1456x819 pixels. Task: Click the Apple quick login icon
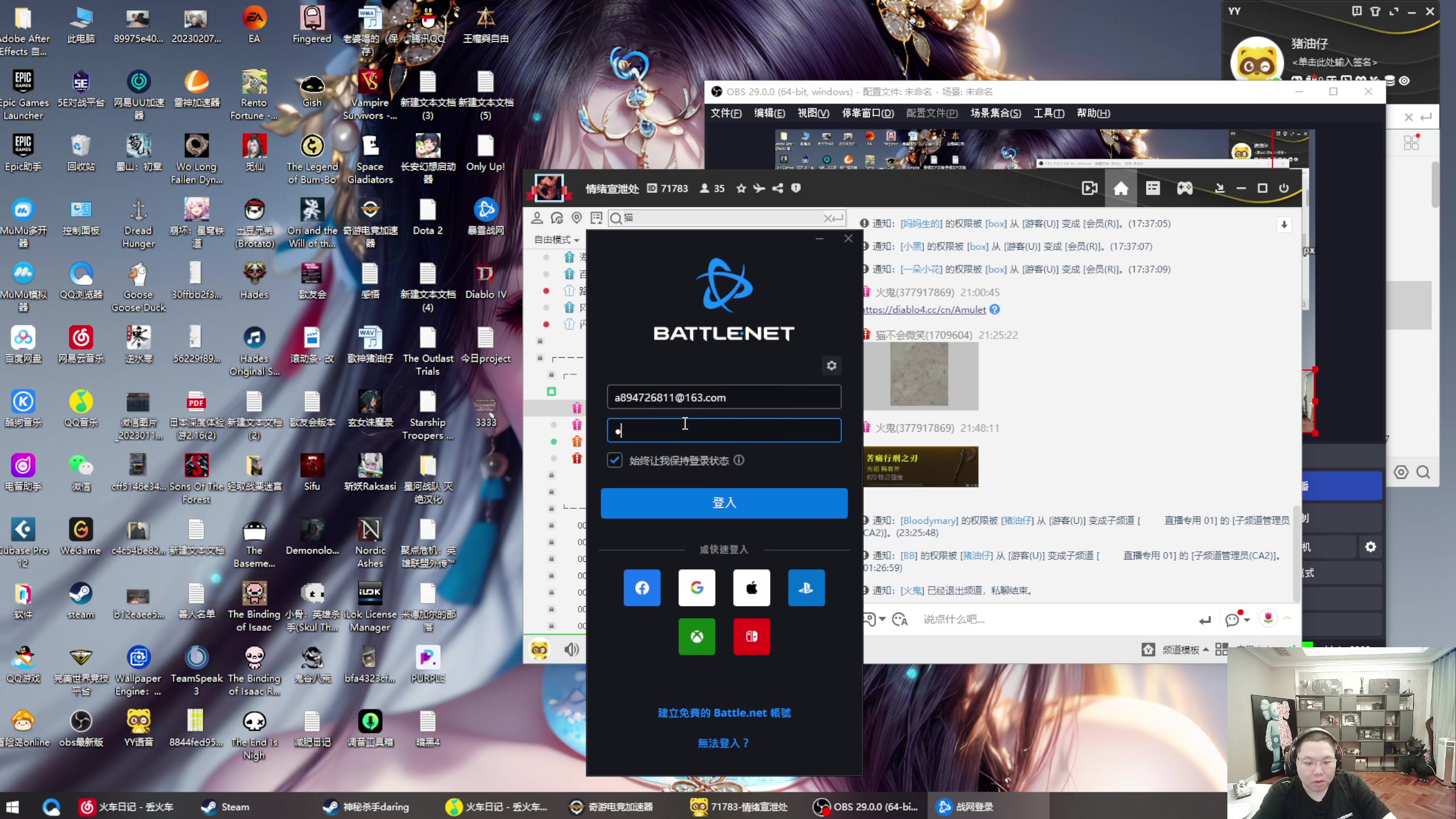(752, 587)
